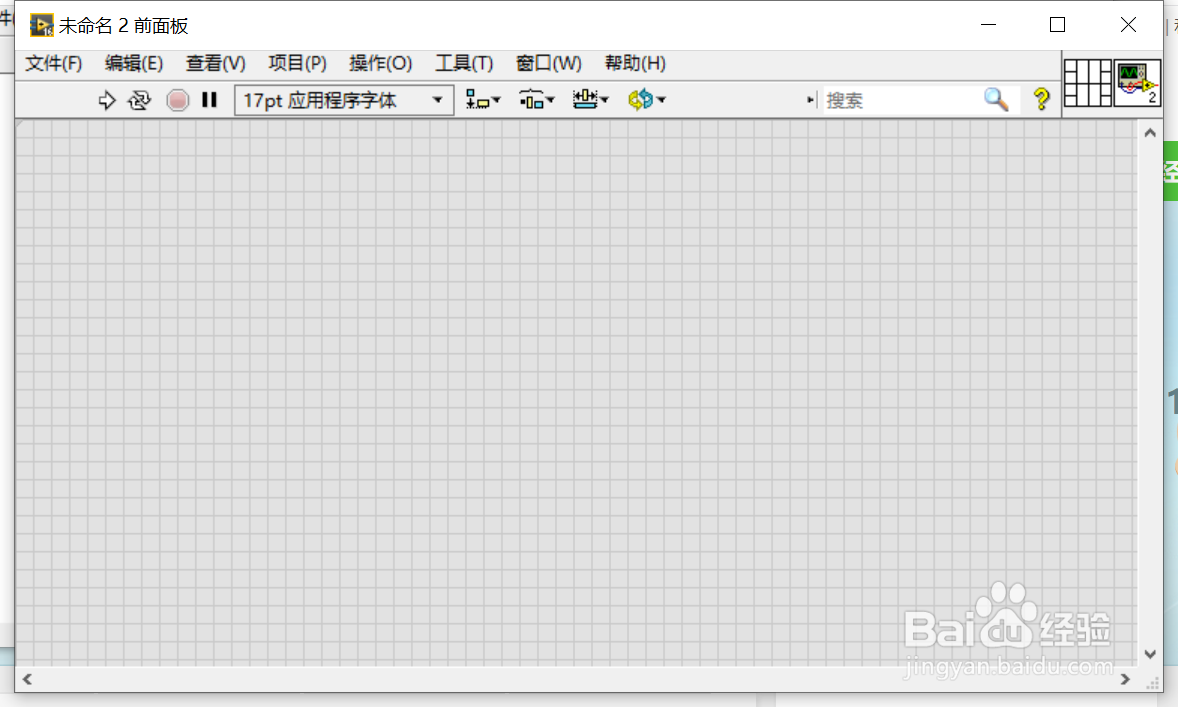Open the 工具(T) menu
The height and width of the screenshot is (707, 1178).
click(464, 63)
